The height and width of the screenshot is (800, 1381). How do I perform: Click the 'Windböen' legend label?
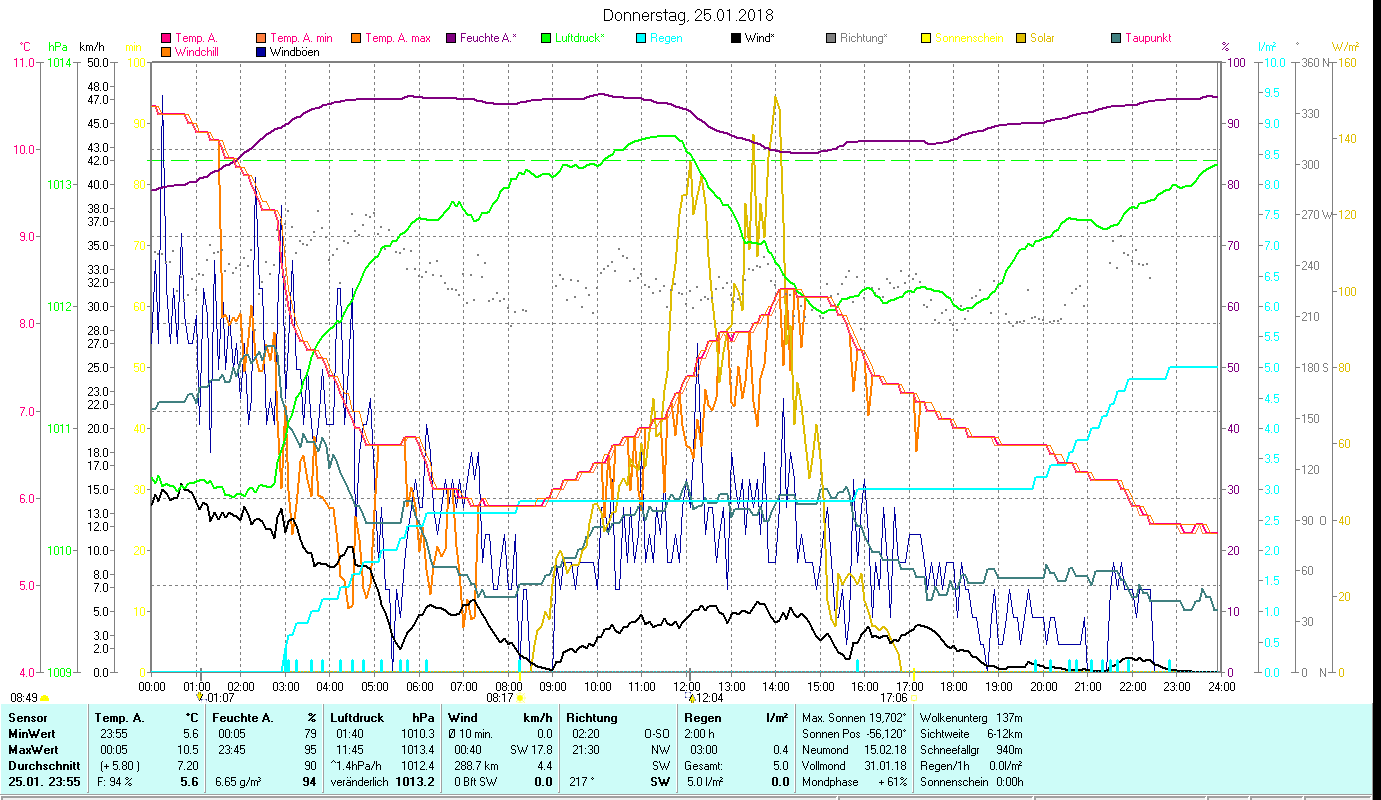(x=295, y=52)
